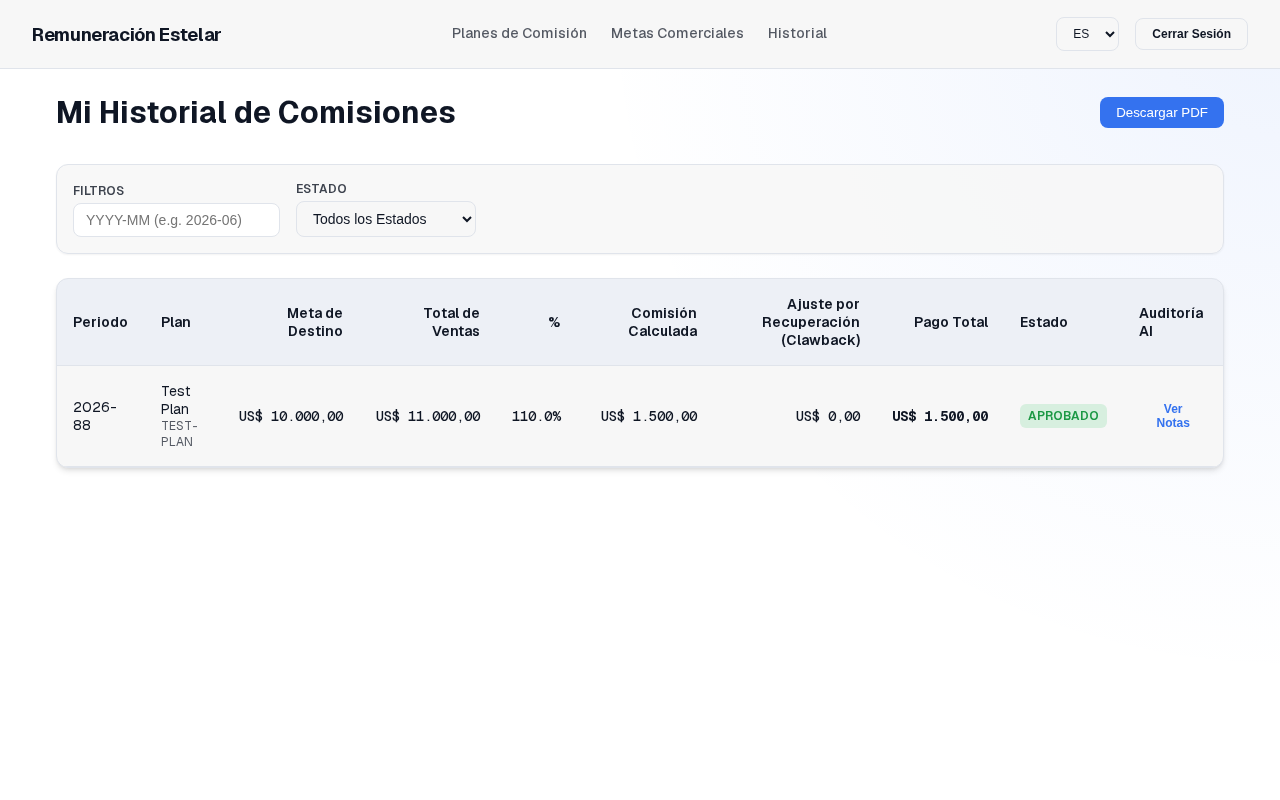The height and width of the screenshot is (800, 1280).
Task: Click the APROBADO status badge
Action: 1063,416
